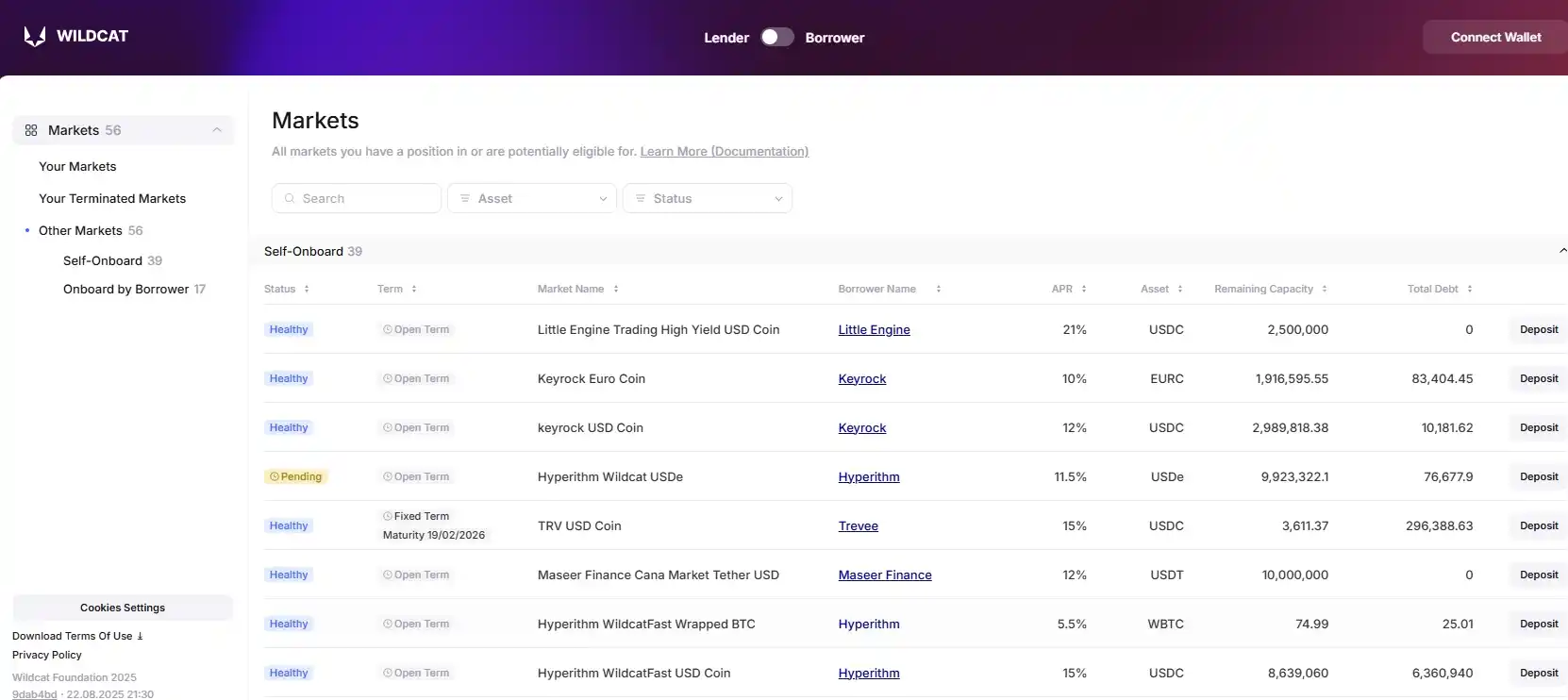Click the 296,388.63 total debt value

point(1439,525)
